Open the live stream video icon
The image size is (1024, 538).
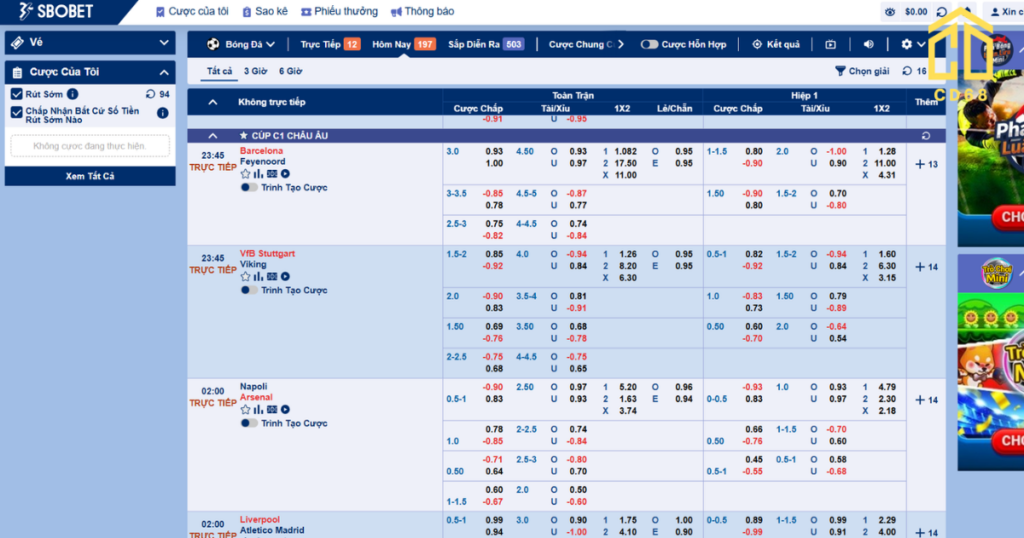[x=830, y=44]
